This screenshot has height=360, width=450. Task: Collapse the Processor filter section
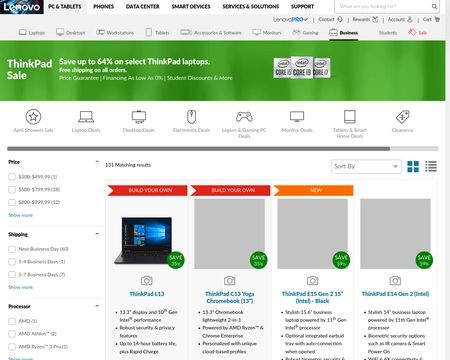(97, 306)
